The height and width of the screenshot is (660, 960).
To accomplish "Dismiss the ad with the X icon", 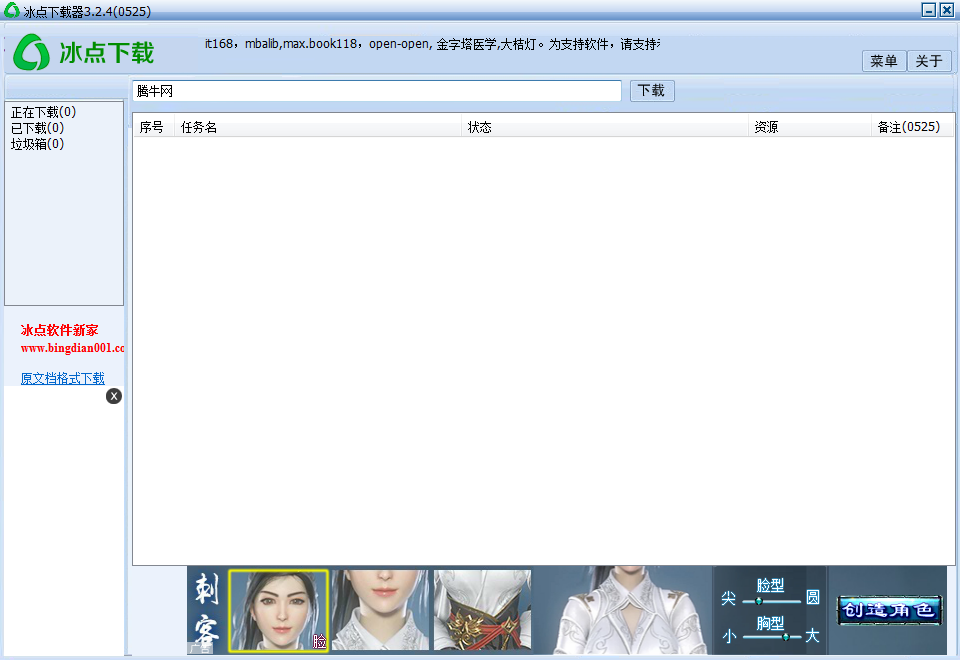I will click(113, 396).
